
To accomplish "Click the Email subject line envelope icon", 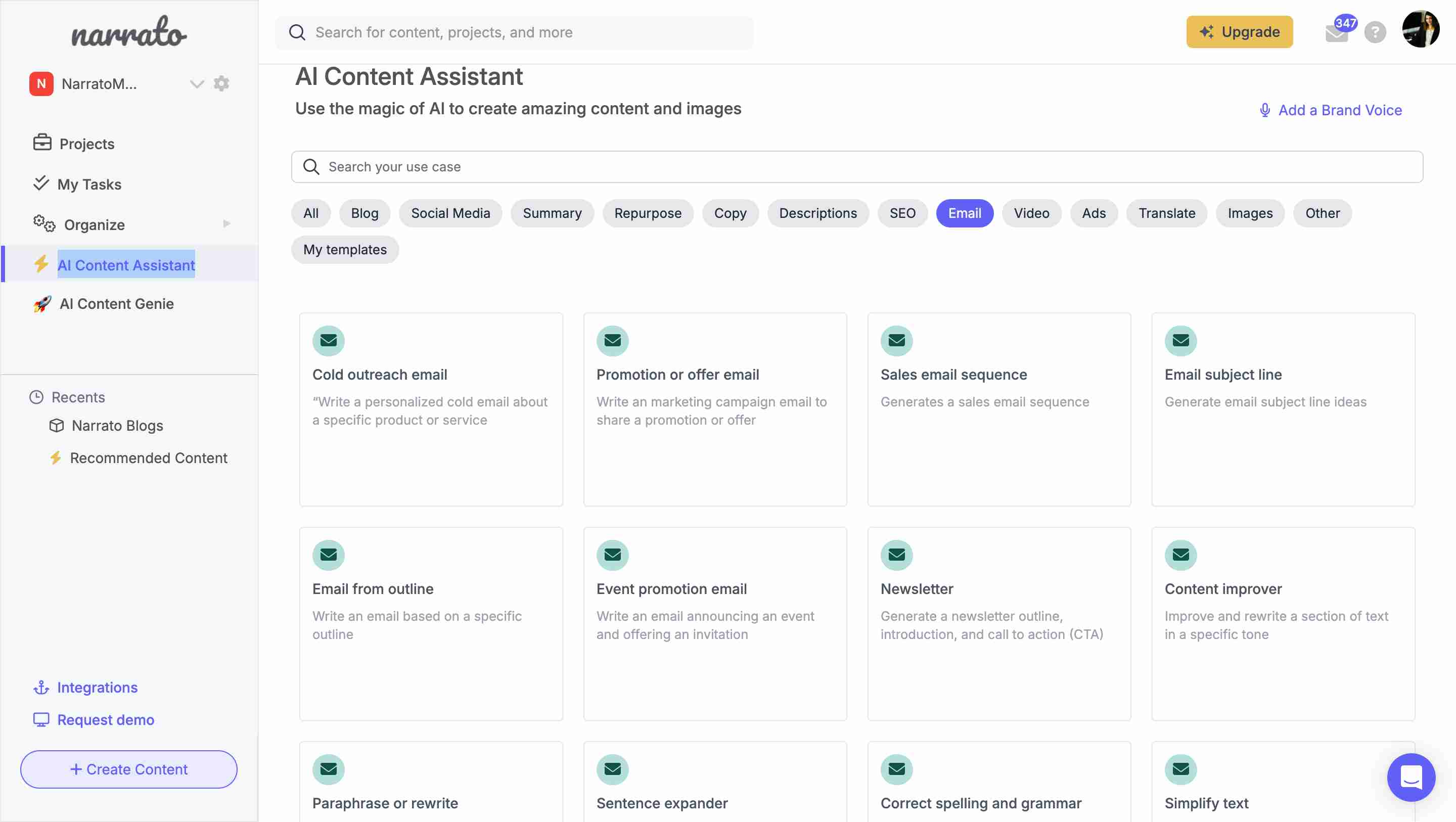I will (1181, 340).
